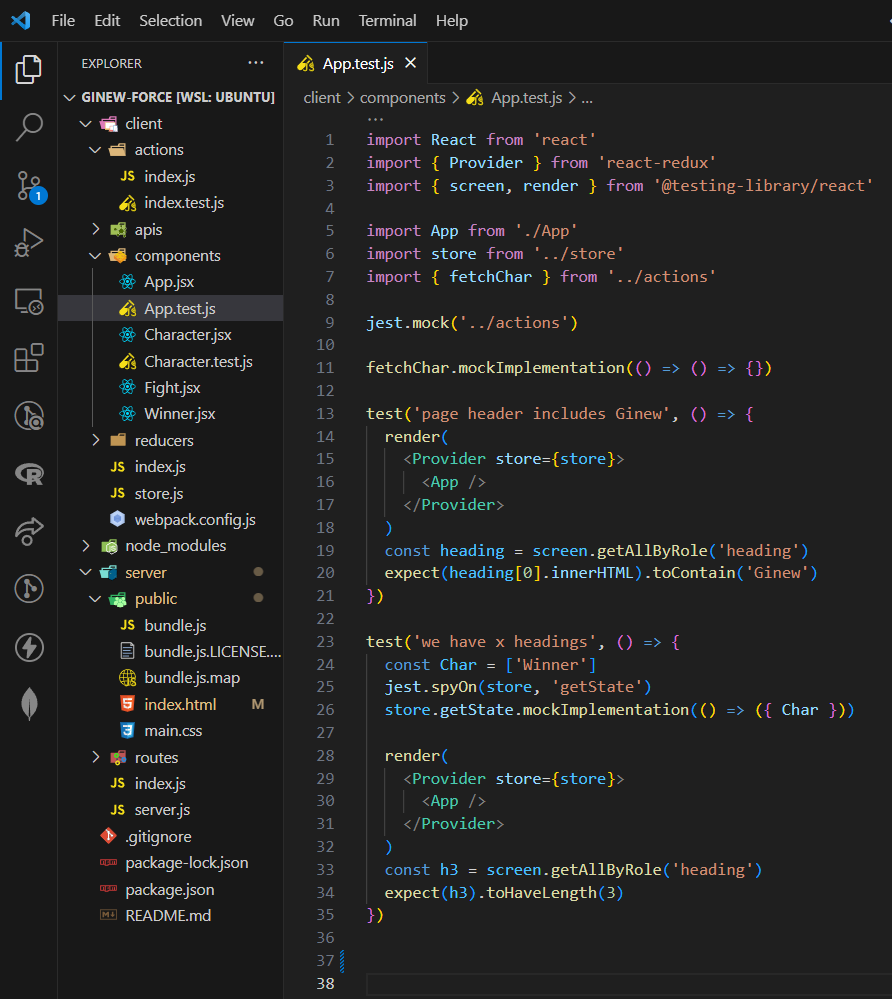Click 'App.test.js' in the breadcrumb path
This screenshot has width=892, height=999.
[526, 98]
